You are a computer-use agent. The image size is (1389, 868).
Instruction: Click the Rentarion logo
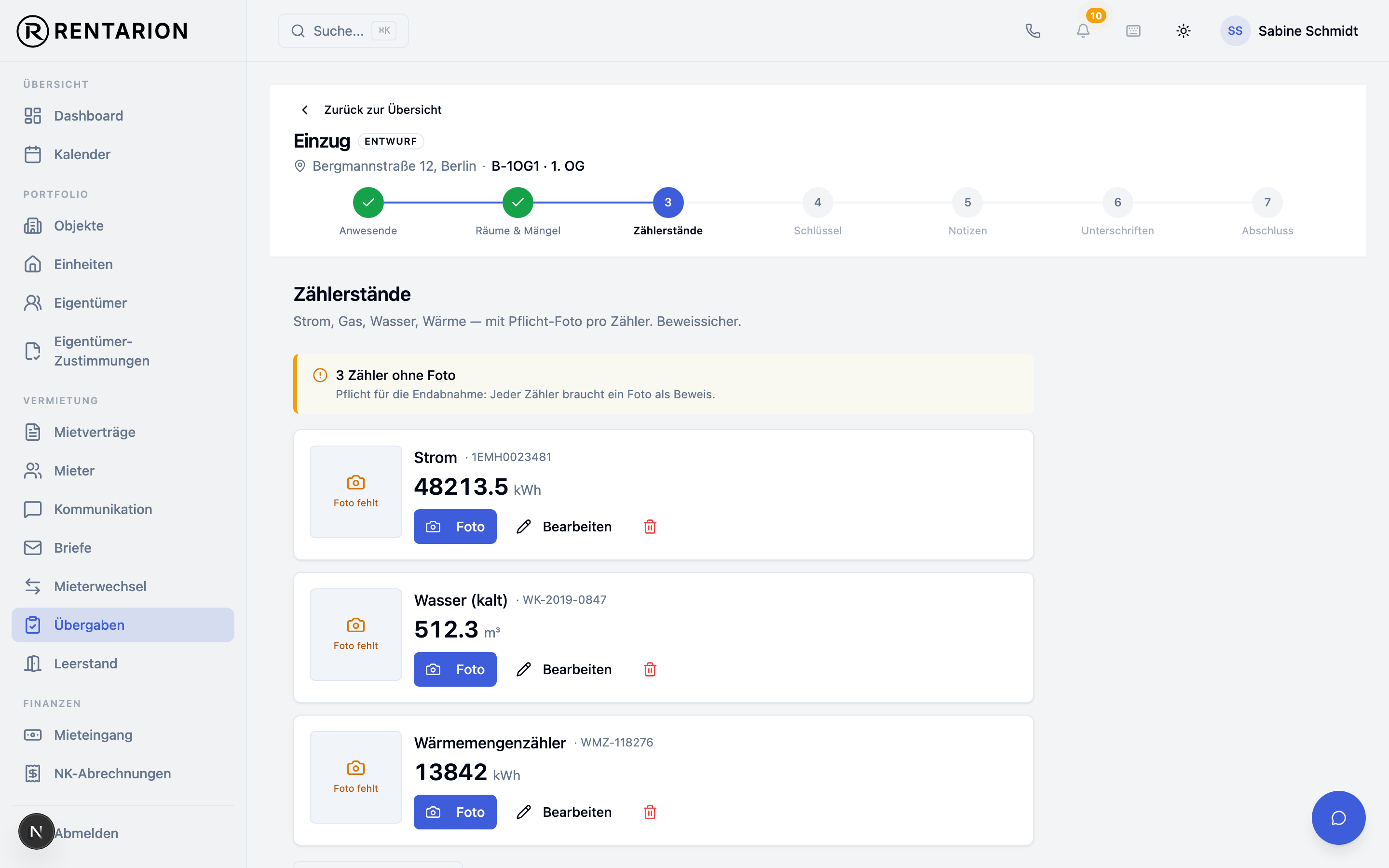click(x=102, y=31)
